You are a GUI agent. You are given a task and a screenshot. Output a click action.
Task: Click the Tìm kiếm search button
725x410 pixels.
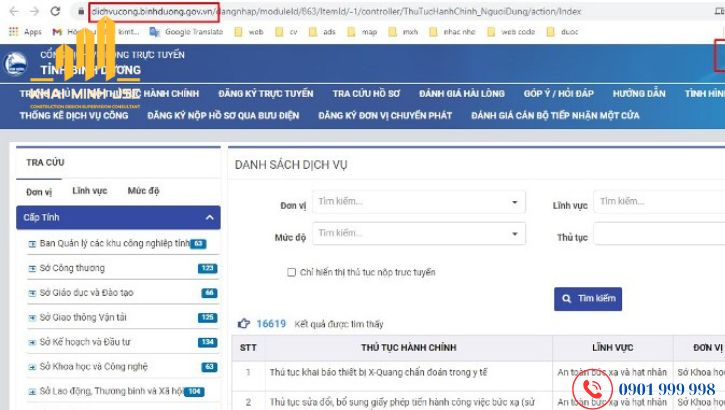(588, 299)
